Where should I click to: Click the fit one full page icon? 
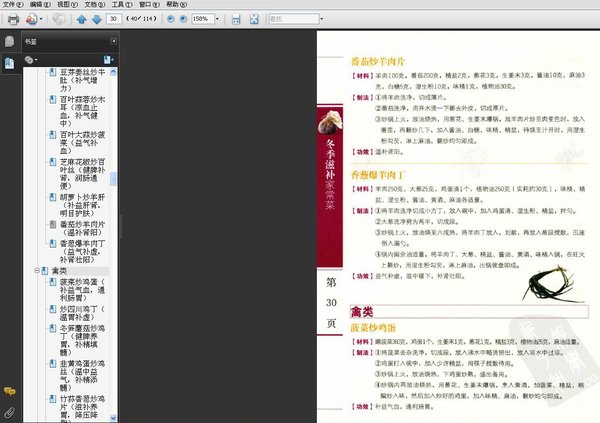pyautogui.click(x=254, y=19)
